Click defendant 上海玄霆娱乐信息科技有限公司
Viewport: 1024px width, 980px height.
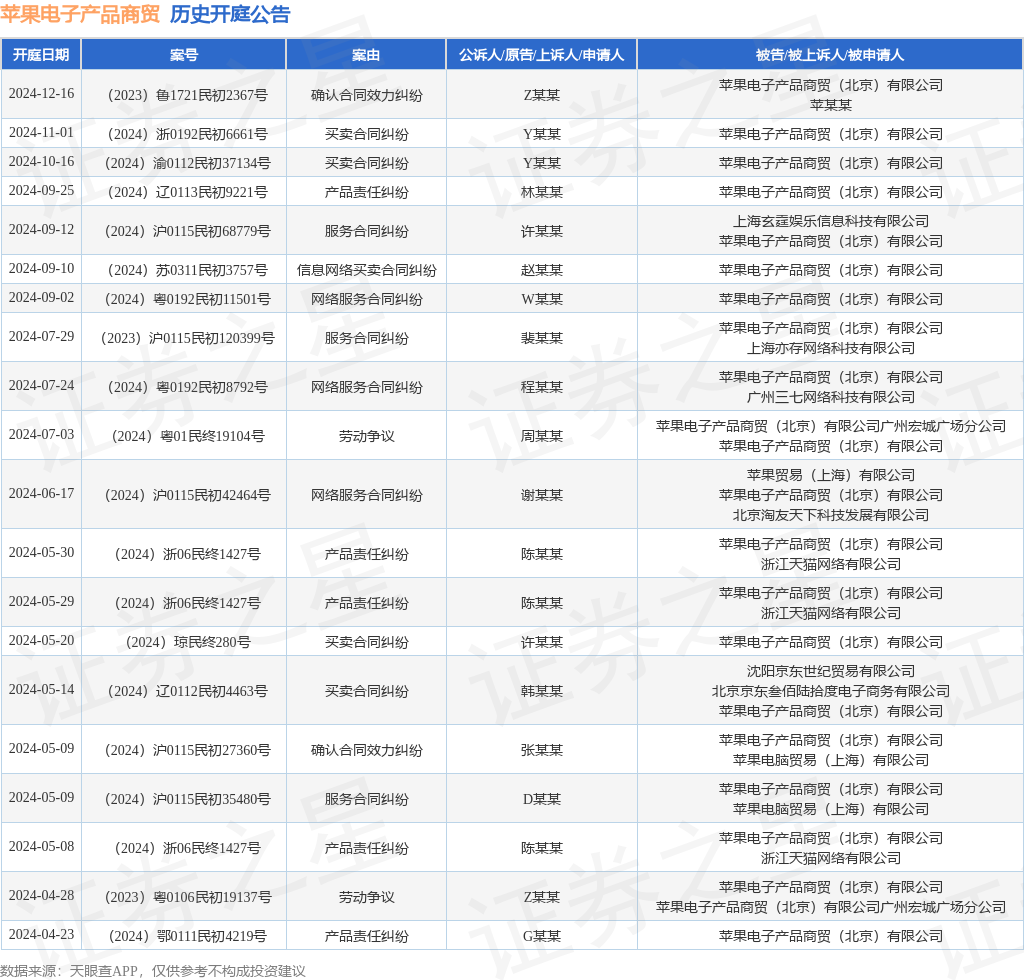[830, 221]
